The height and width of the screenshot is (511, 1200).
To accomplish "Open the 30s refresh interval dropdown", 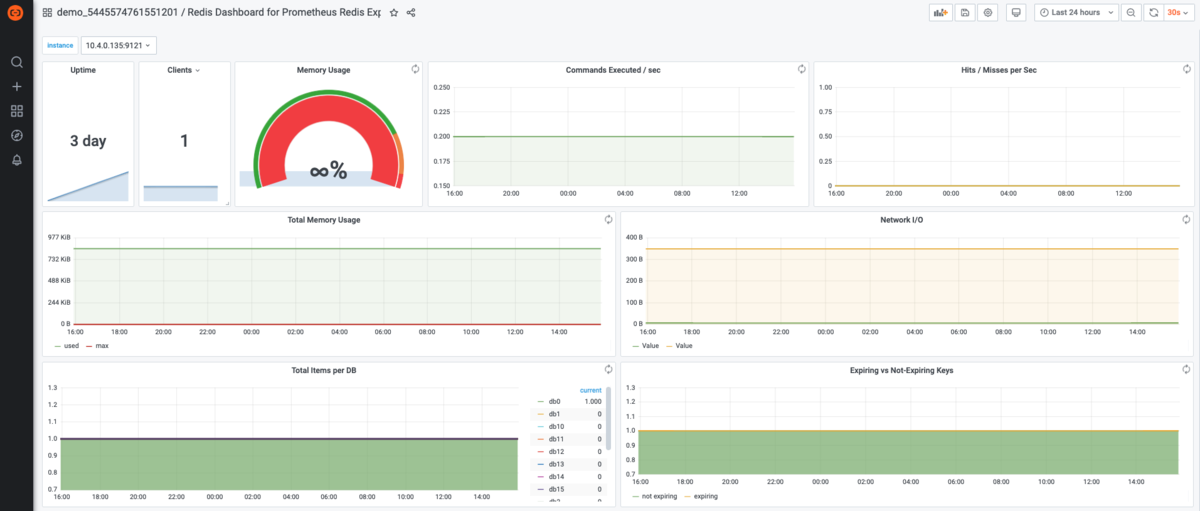I will point(1179,13).
